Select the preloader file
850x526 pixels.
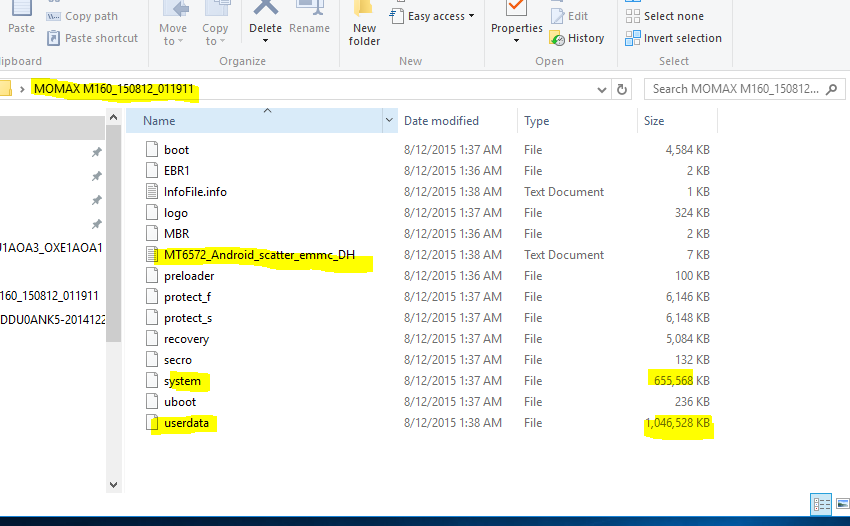189,276
